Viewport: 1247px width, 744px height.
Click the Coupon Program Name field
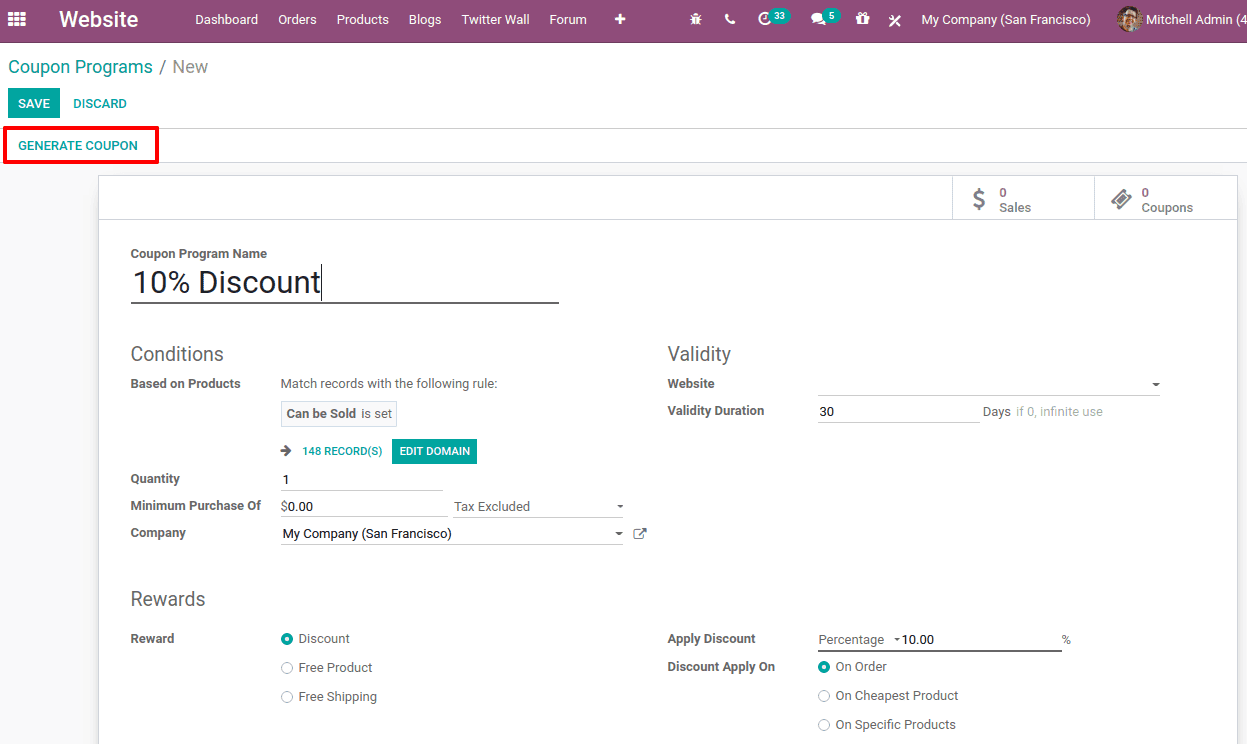click(344, 282)
